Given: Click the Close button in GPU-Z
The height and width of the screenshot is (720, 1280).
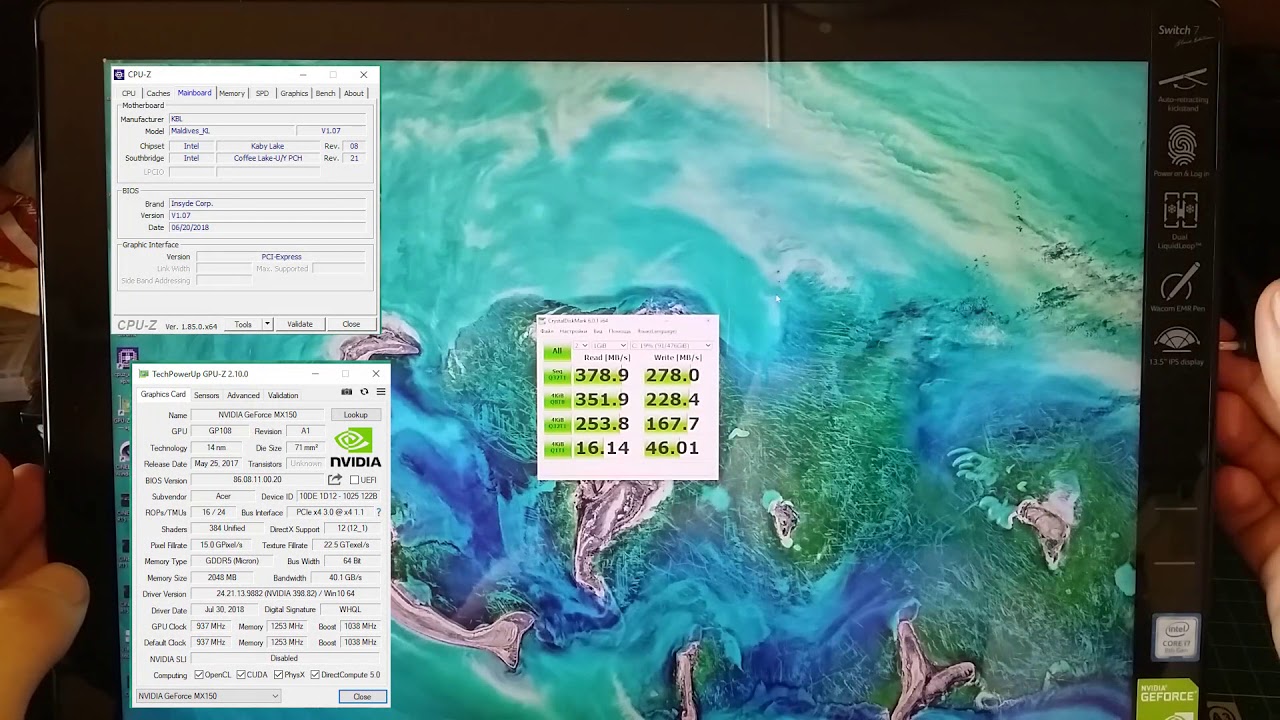Looking at the screenshot, I should (x=362, y=697).
